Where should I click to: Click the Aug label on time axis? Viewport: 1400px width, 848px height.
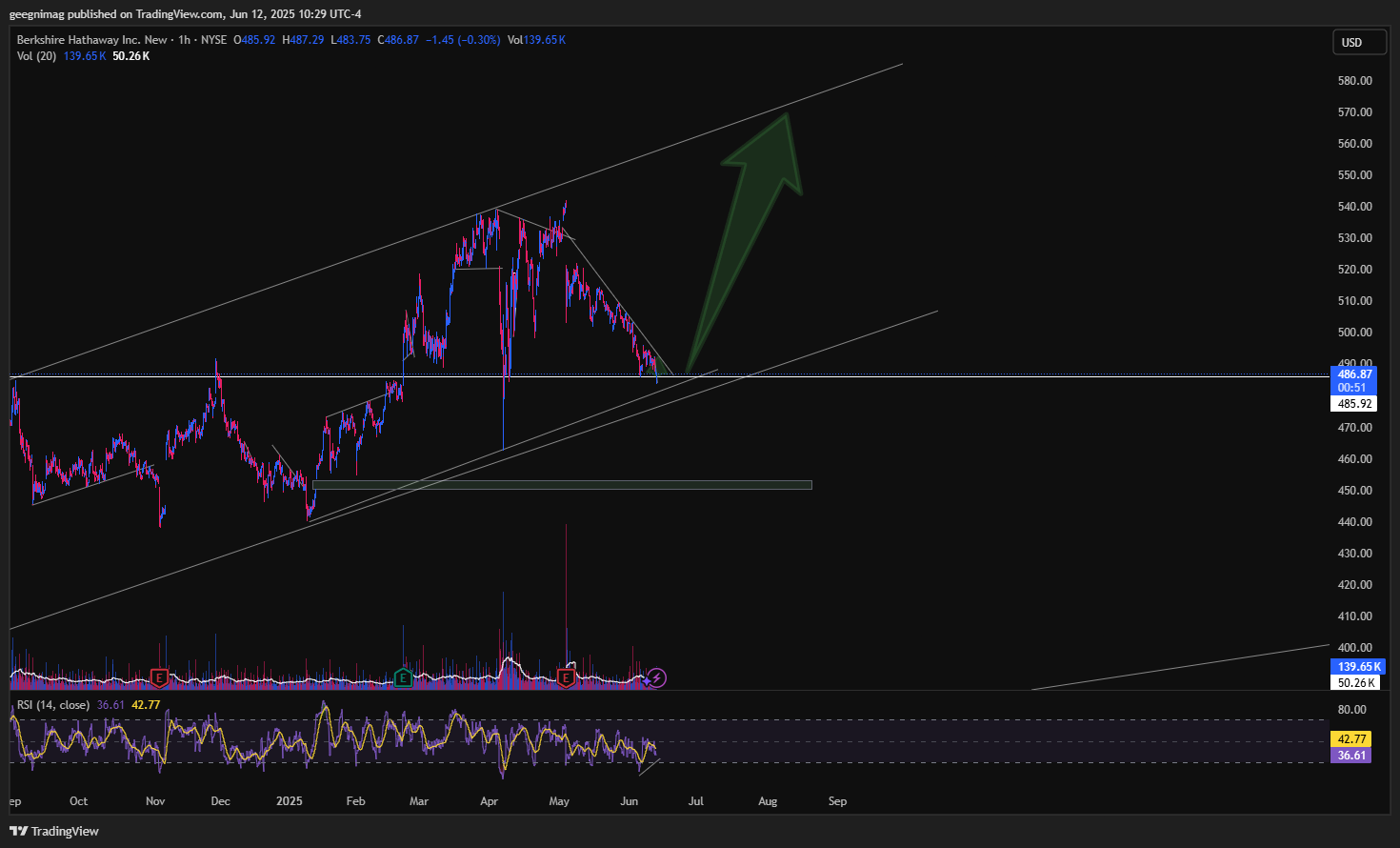coord(768,801)
